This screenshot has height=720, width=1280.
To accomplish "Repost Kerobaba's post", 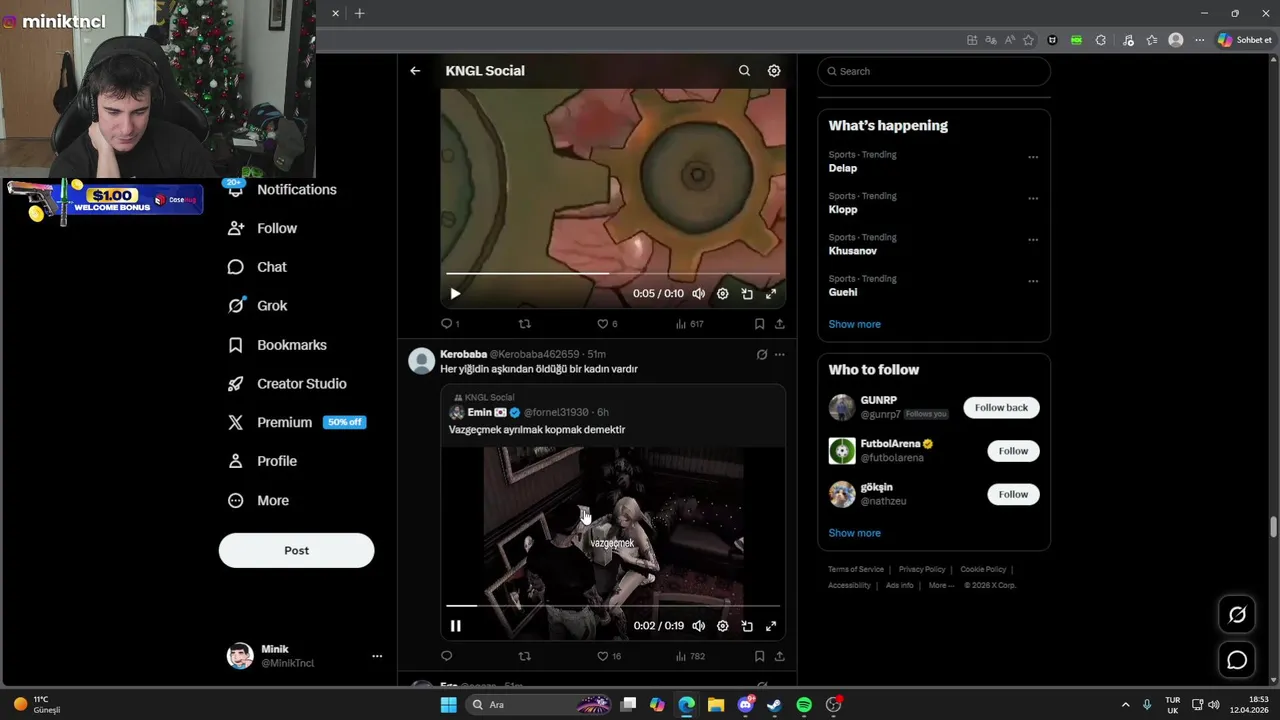I will point(524,656).
